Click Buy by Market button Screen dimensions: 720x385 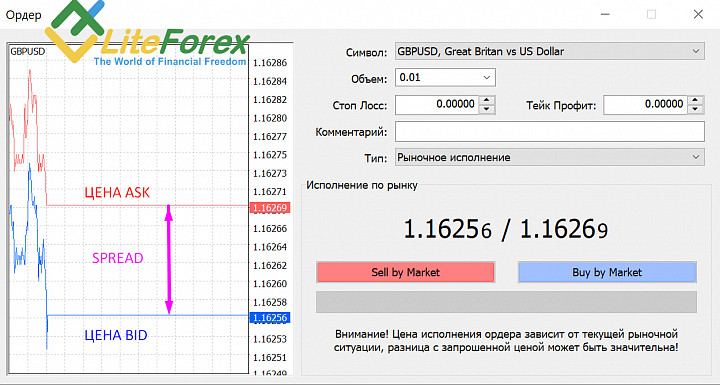(607, 272)
